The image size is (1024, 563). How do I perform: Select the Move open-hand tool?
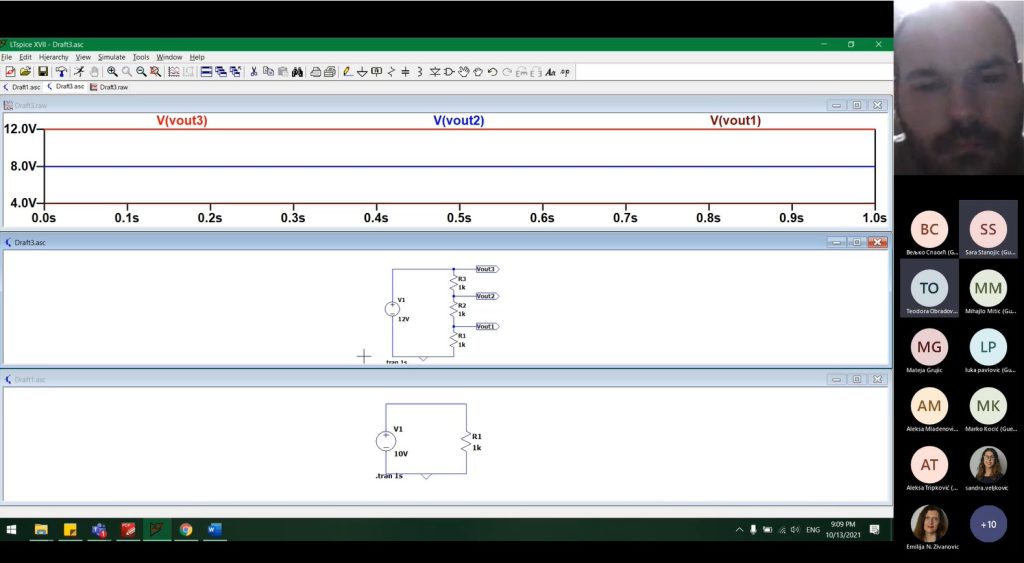pos(464,72)
